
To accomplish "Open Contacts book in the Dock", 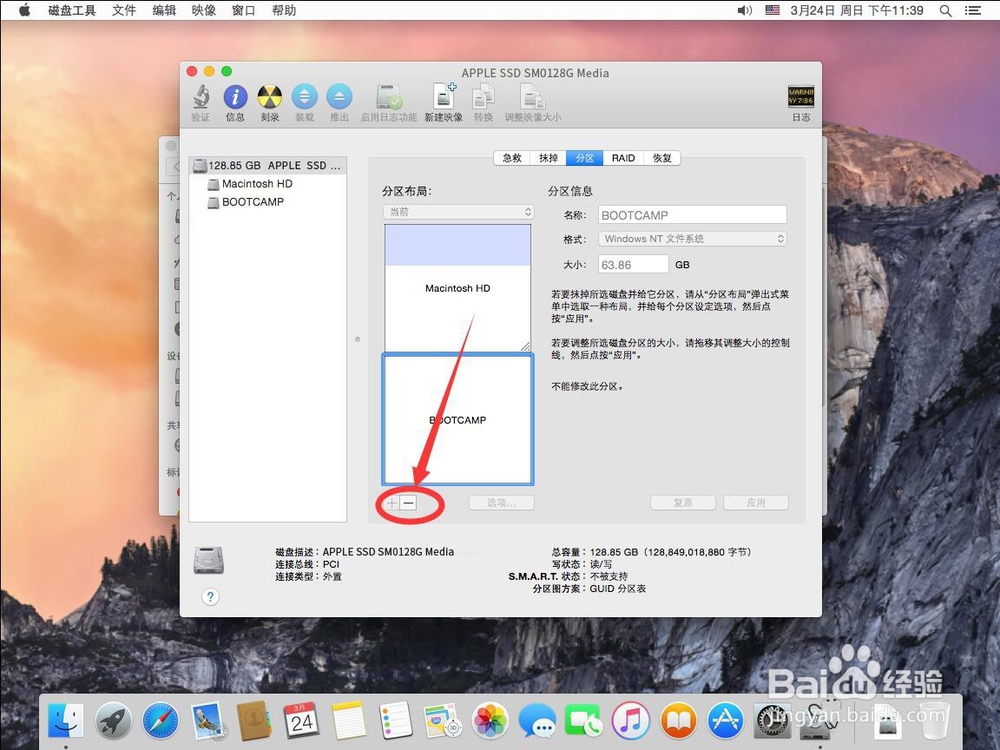I will [254, 721].
